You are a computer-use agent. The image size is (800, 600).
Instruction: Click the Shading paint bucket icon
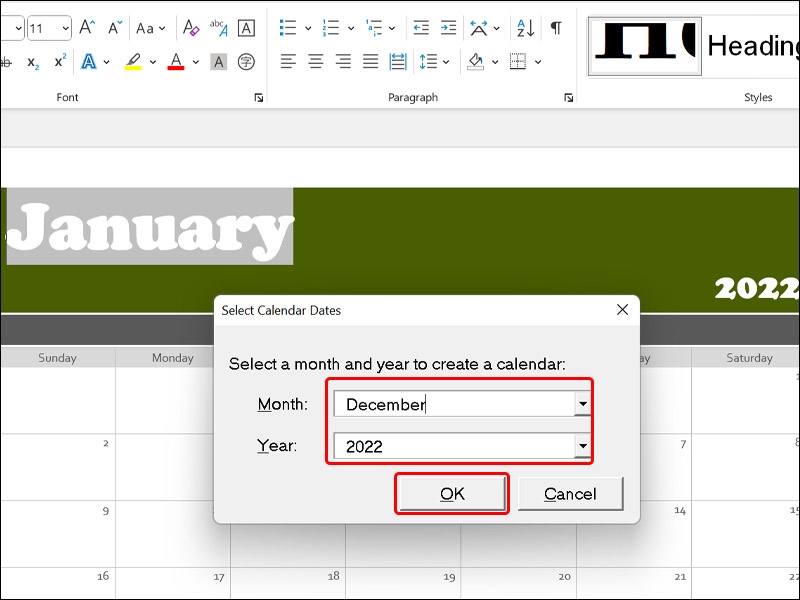tap(476, 62)
